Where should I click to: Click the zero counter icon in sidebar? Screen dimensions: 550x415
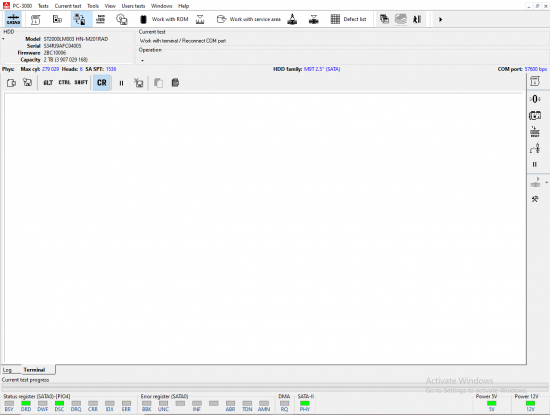pos(535,99)
